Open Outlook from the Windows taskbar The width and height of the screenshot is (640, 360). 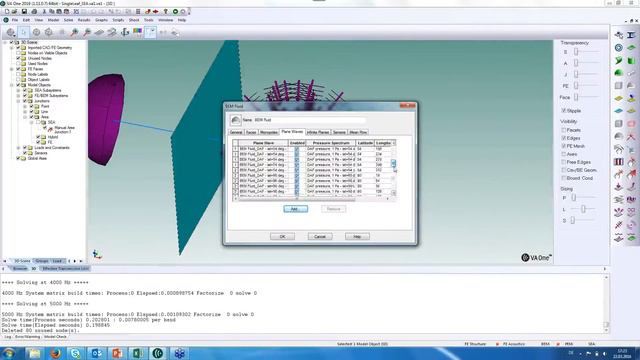(x=96, y=353)
